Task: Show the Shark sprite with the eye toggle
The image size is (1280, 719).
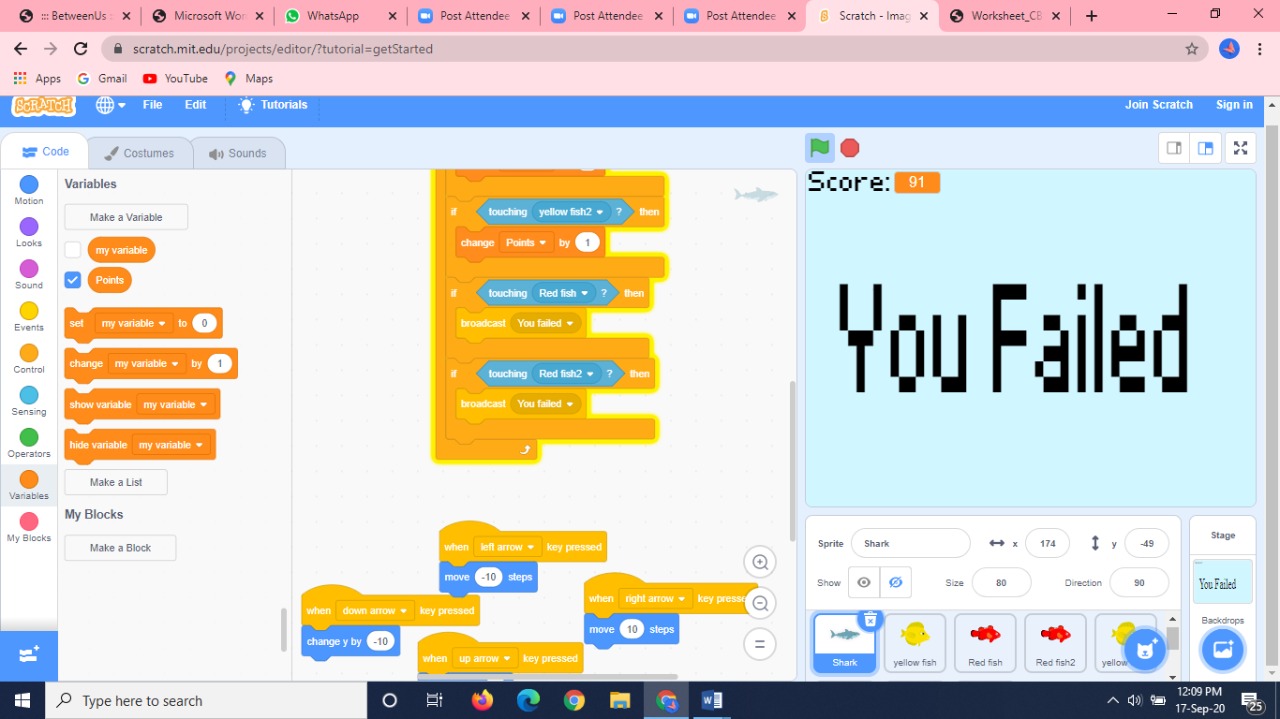Action: (x=863, y=582)
